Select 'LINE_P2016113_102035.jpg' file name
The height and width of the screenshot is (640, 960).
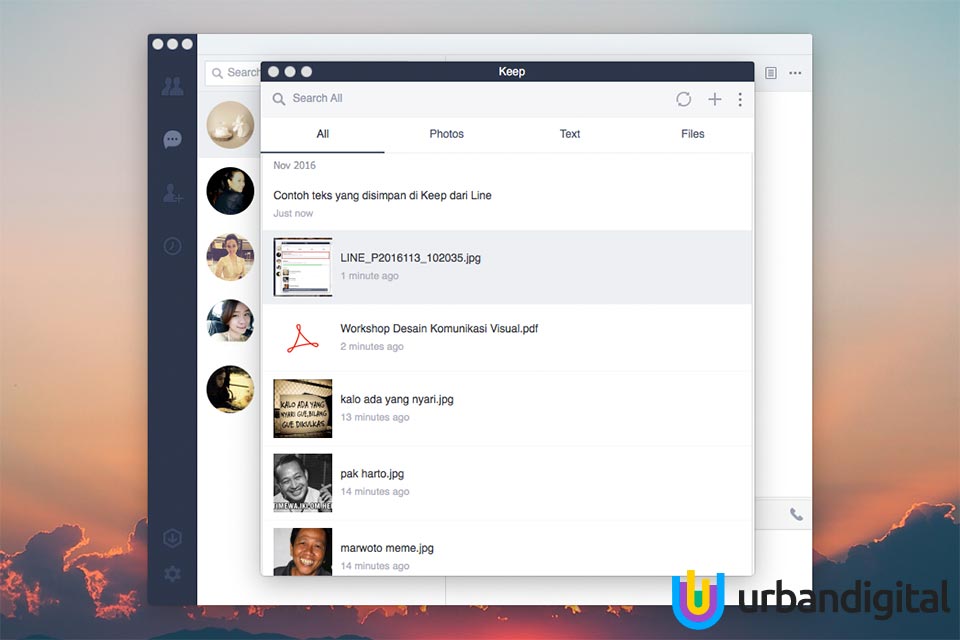tap(410, 258)
